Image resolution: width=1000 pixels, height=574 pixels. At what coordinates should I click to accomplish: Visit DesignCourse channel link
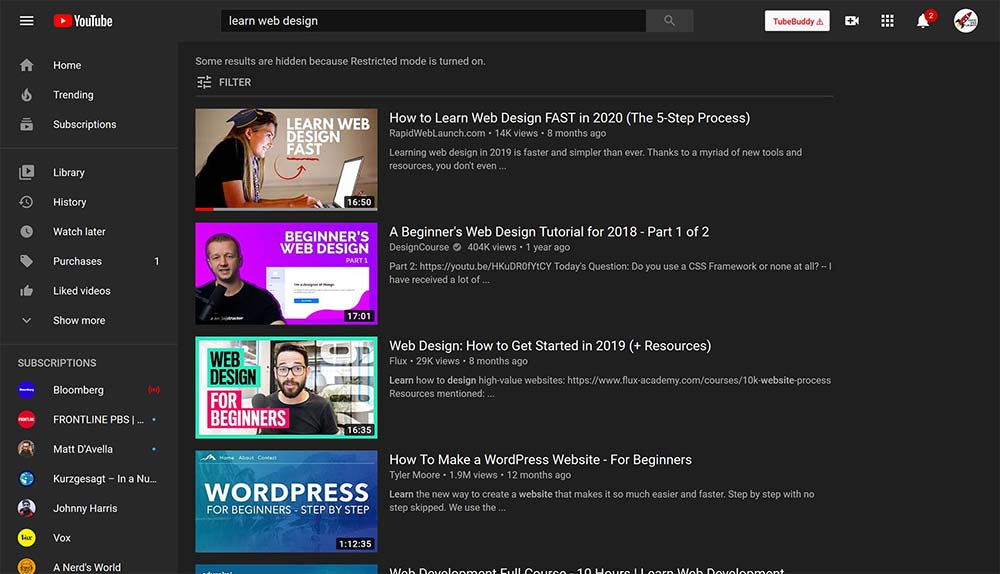(419, 247)
